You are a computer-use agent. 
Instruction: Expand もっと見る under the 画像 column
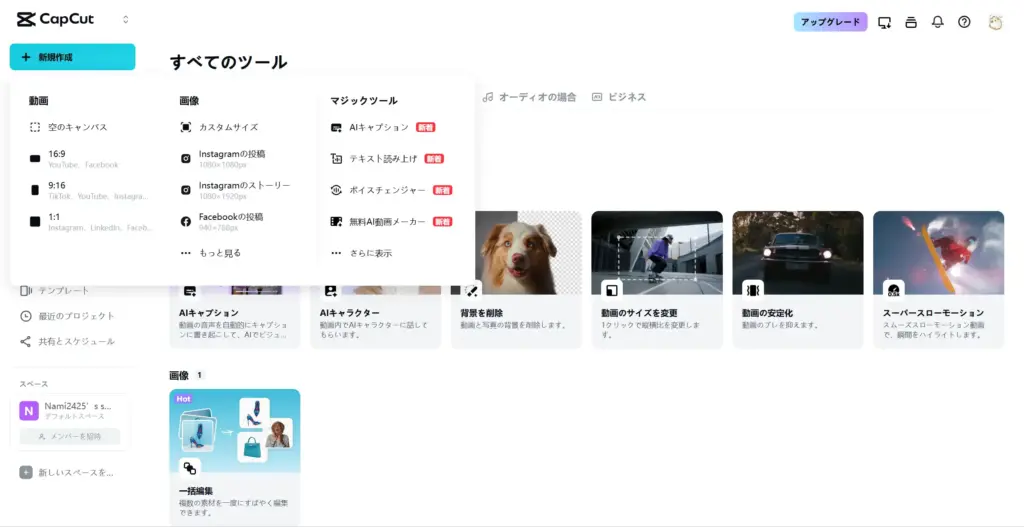[219, 253]
